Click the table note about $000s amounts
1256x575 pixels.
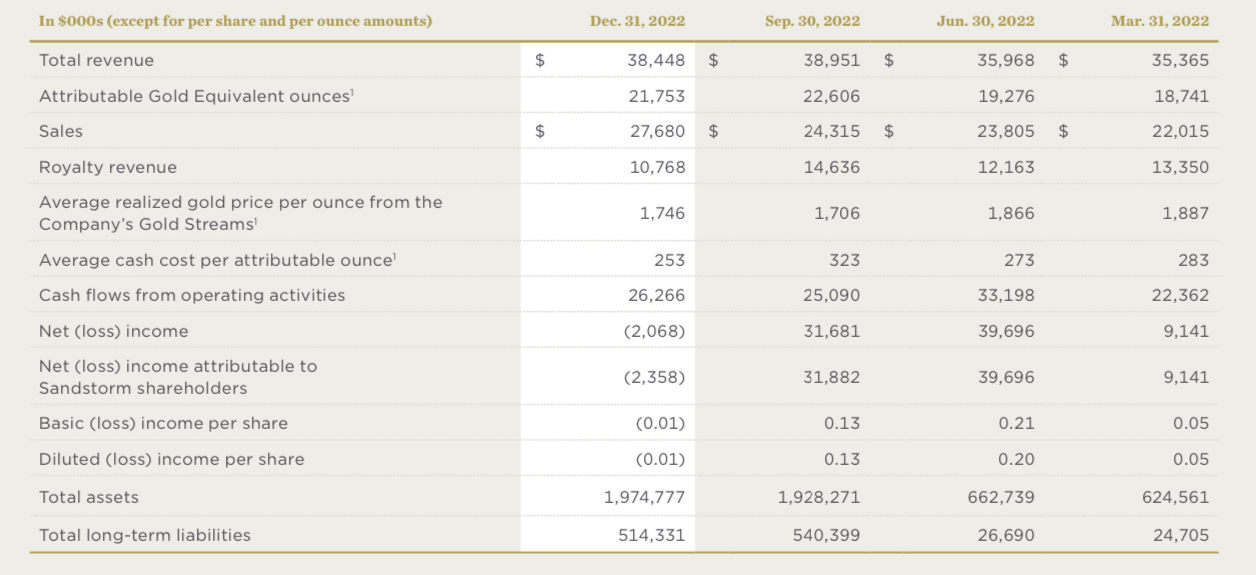(235, 21)
